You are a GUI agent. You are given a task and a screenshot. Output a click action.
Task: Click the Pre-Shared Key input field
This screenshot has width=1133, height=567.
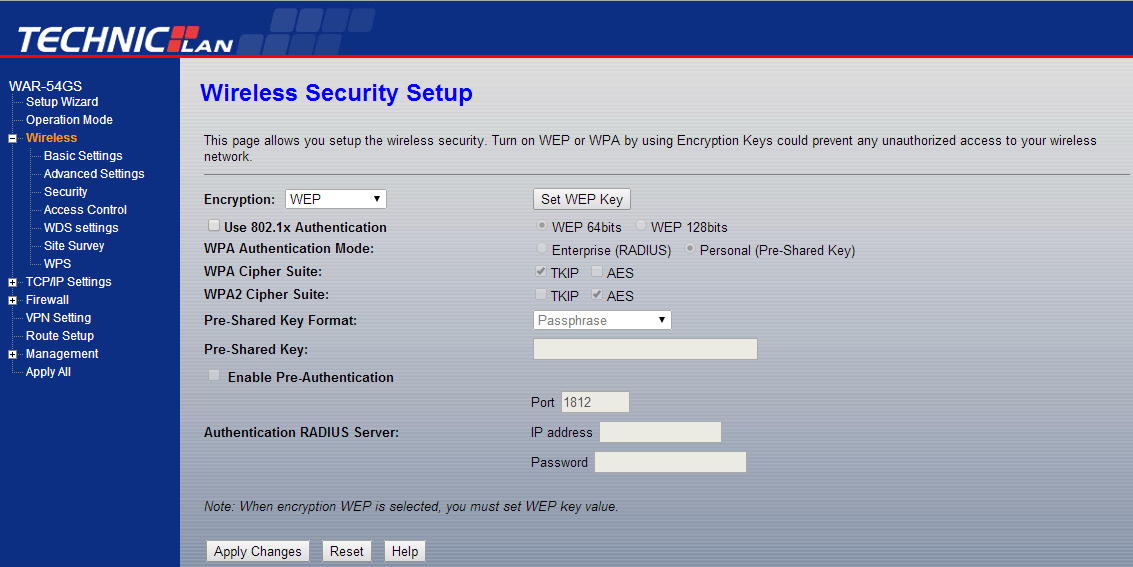tap(645, 349)
